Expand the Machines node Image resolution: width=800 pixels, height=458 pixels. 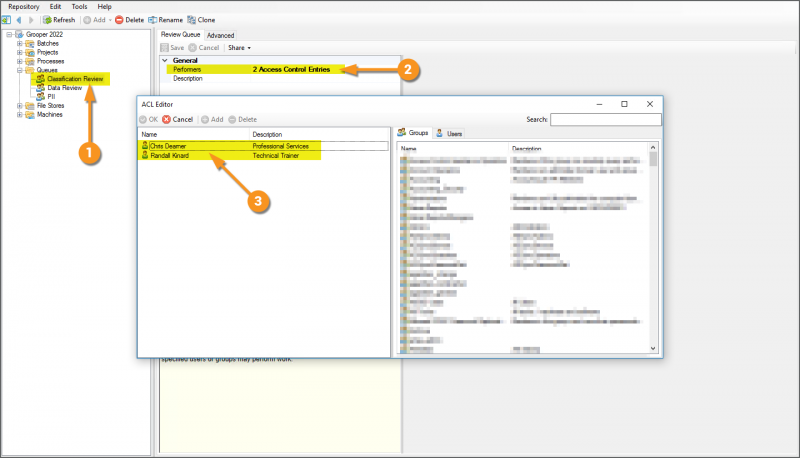click(19, 115)
